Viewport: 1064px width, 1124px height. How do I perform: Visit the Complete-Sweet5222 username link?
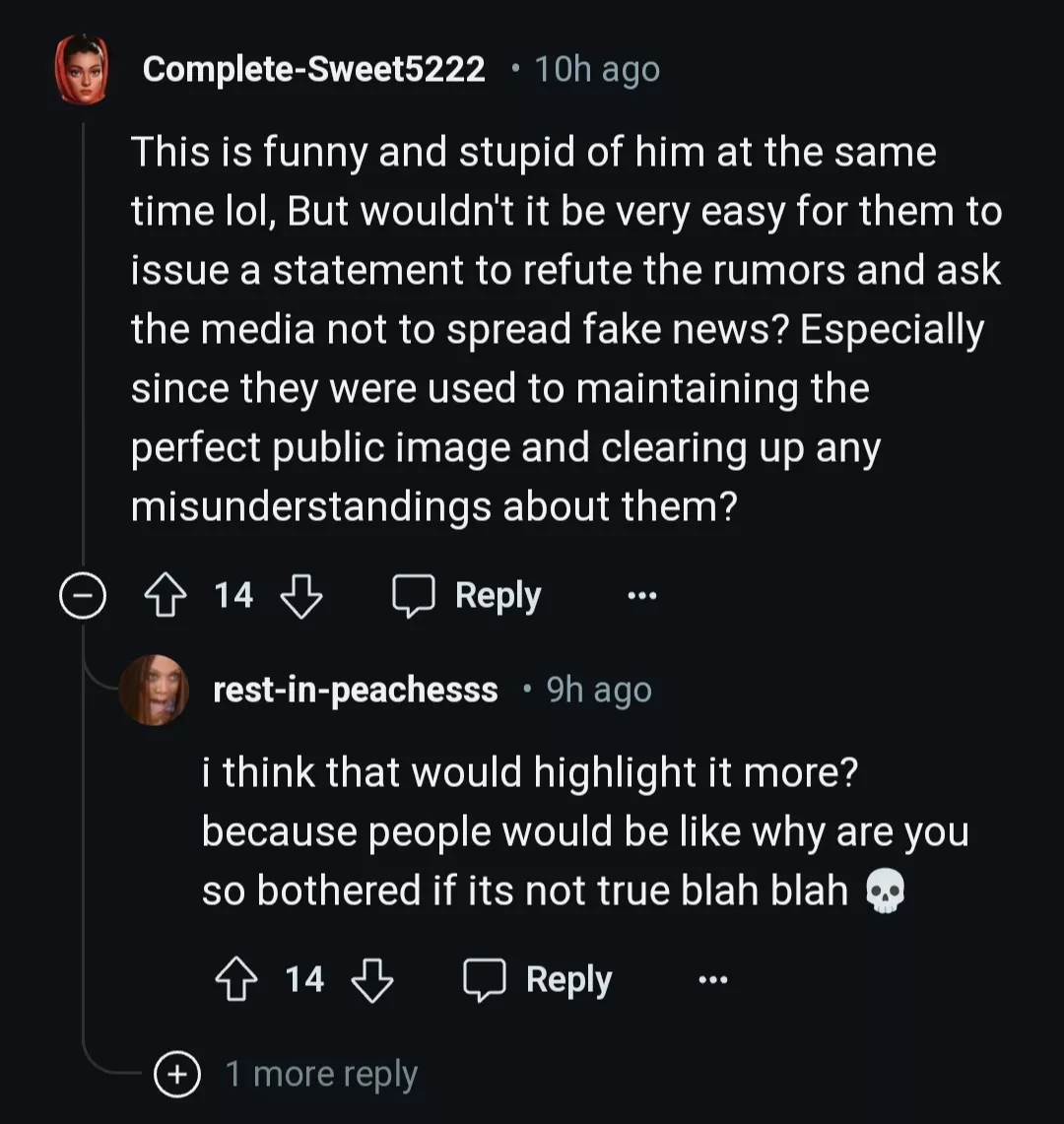tap(313, 69)
